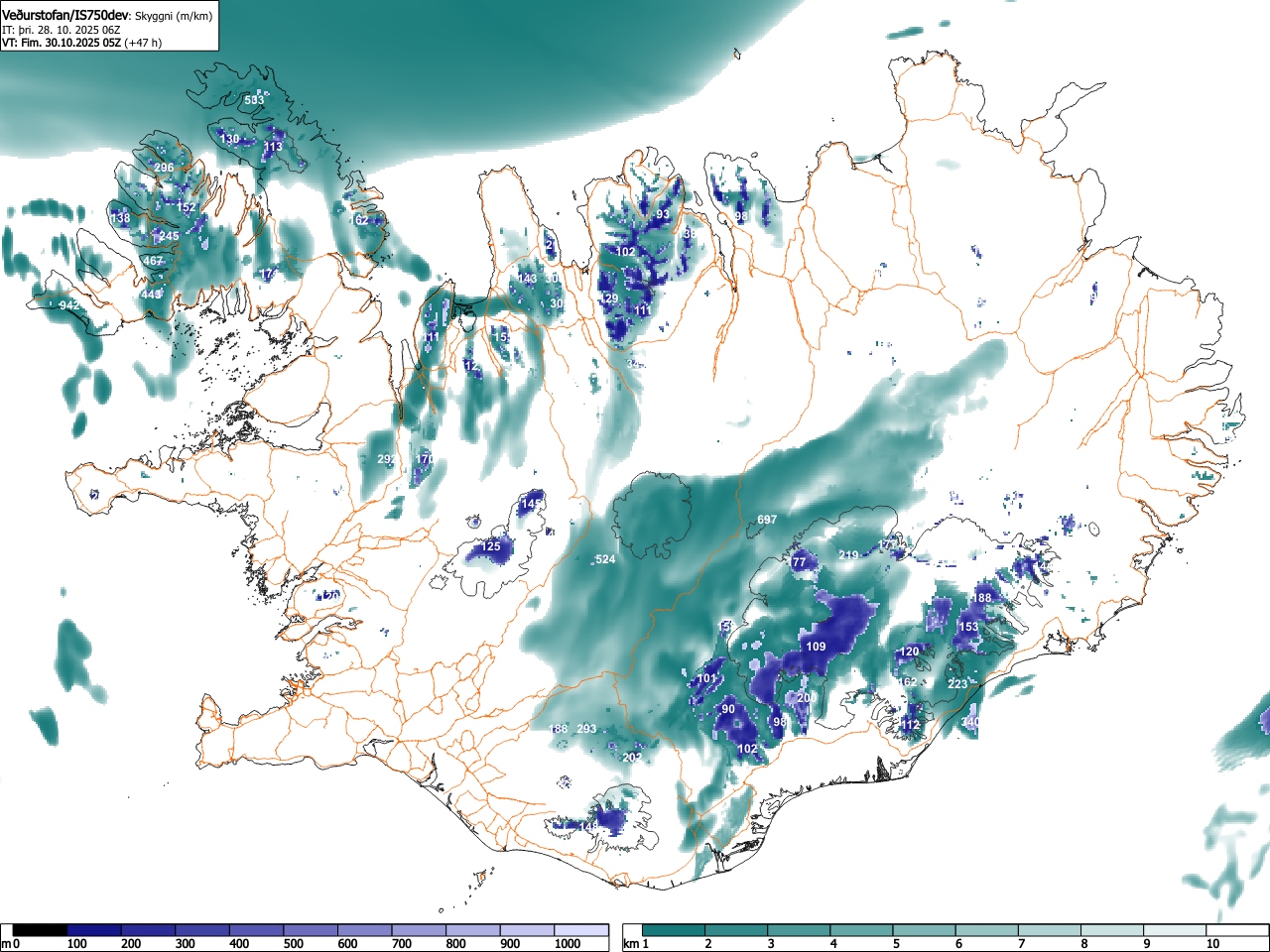This screenshot has width=1270, height=952.
Task: Select the 153 visibility label
Action: 968,627
